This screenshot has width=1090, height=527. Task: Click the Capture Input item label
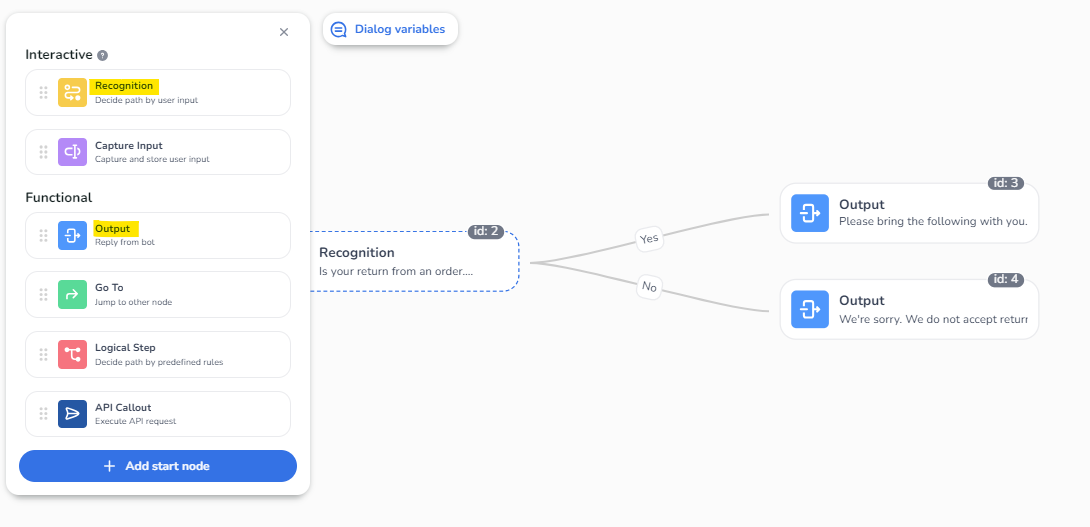tap(128, 146)
